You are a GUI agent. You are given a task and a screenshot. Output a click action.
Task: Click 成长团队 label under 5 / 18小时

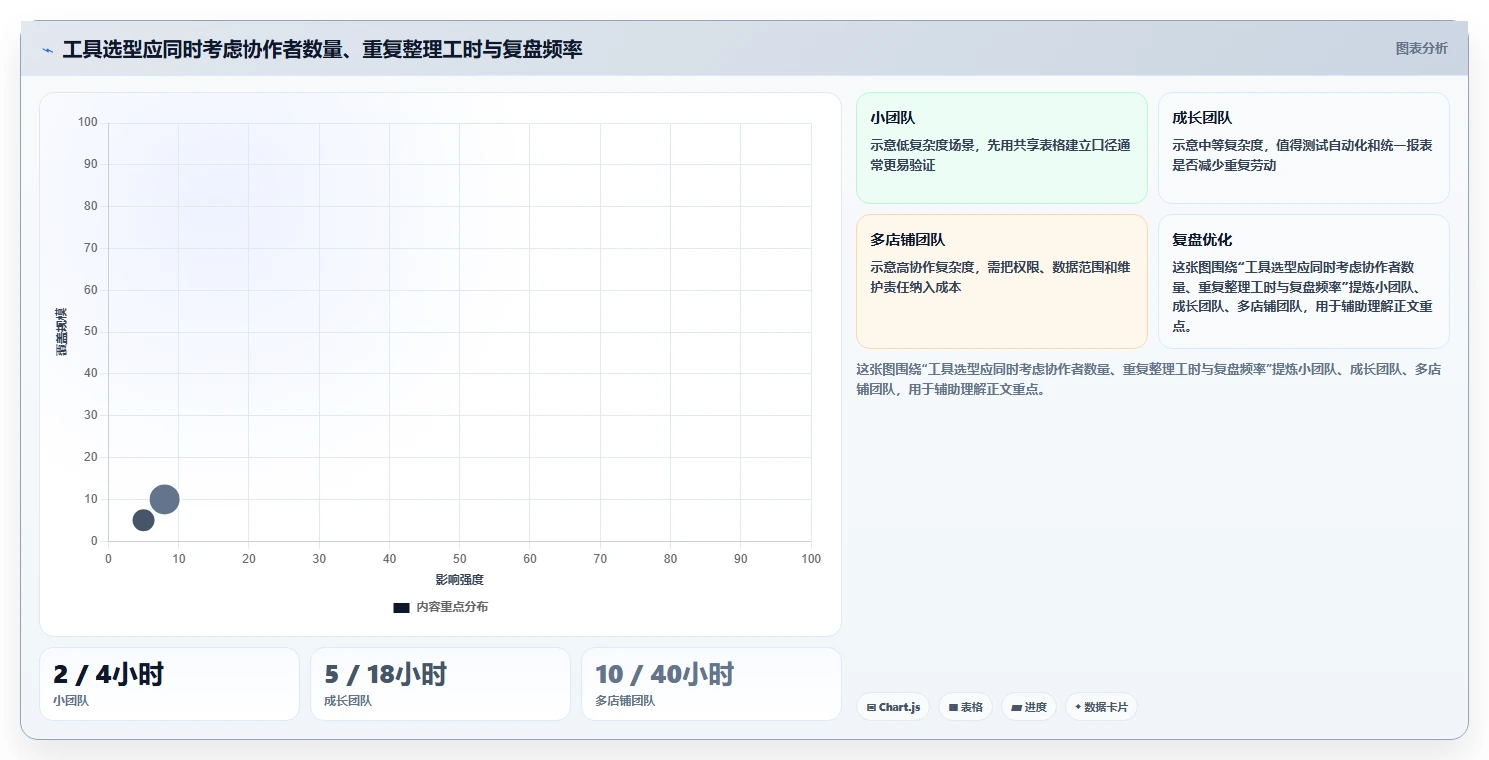tap(348, 701)
